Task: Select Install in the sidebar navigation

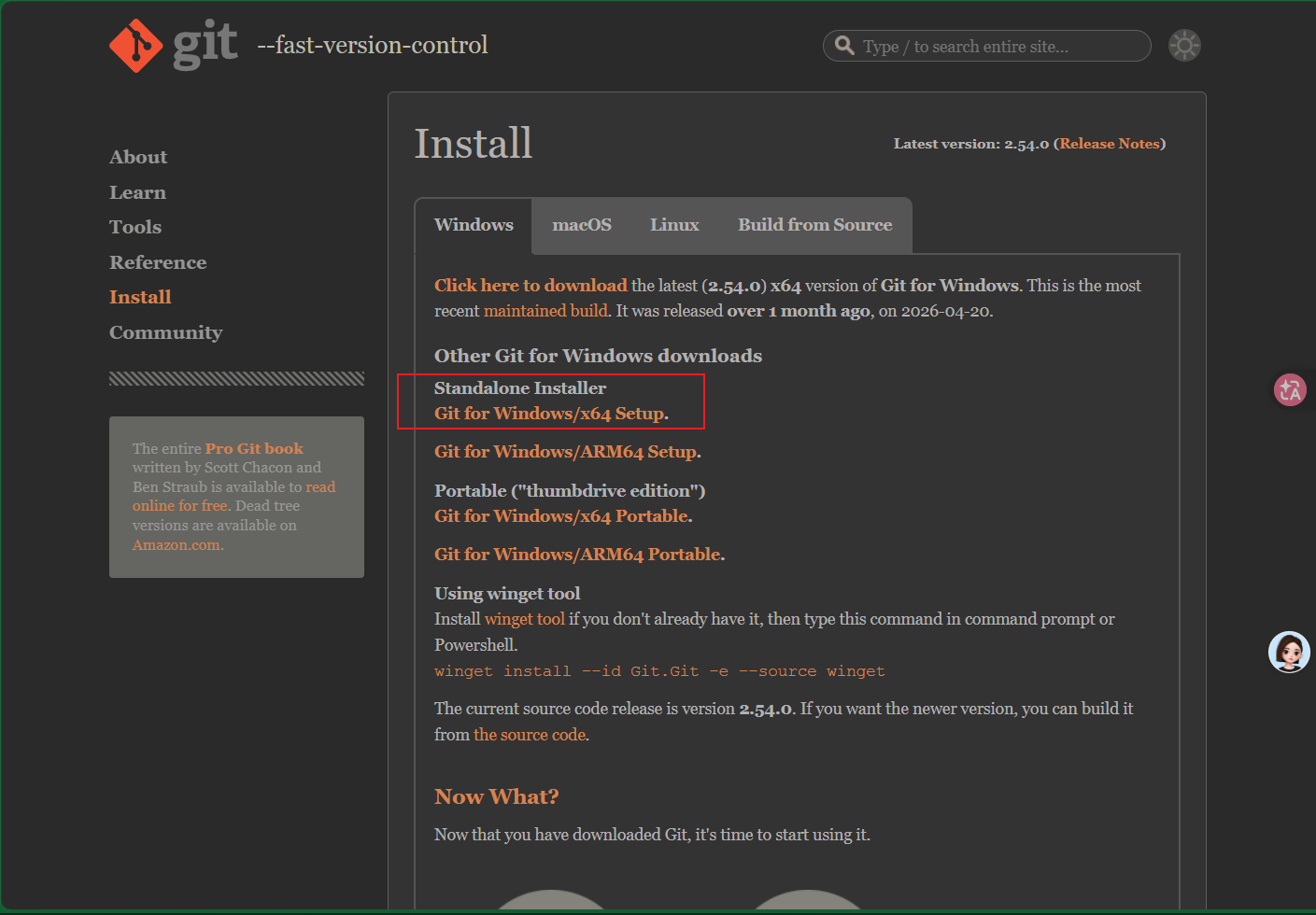Action: tap(140, 297)
